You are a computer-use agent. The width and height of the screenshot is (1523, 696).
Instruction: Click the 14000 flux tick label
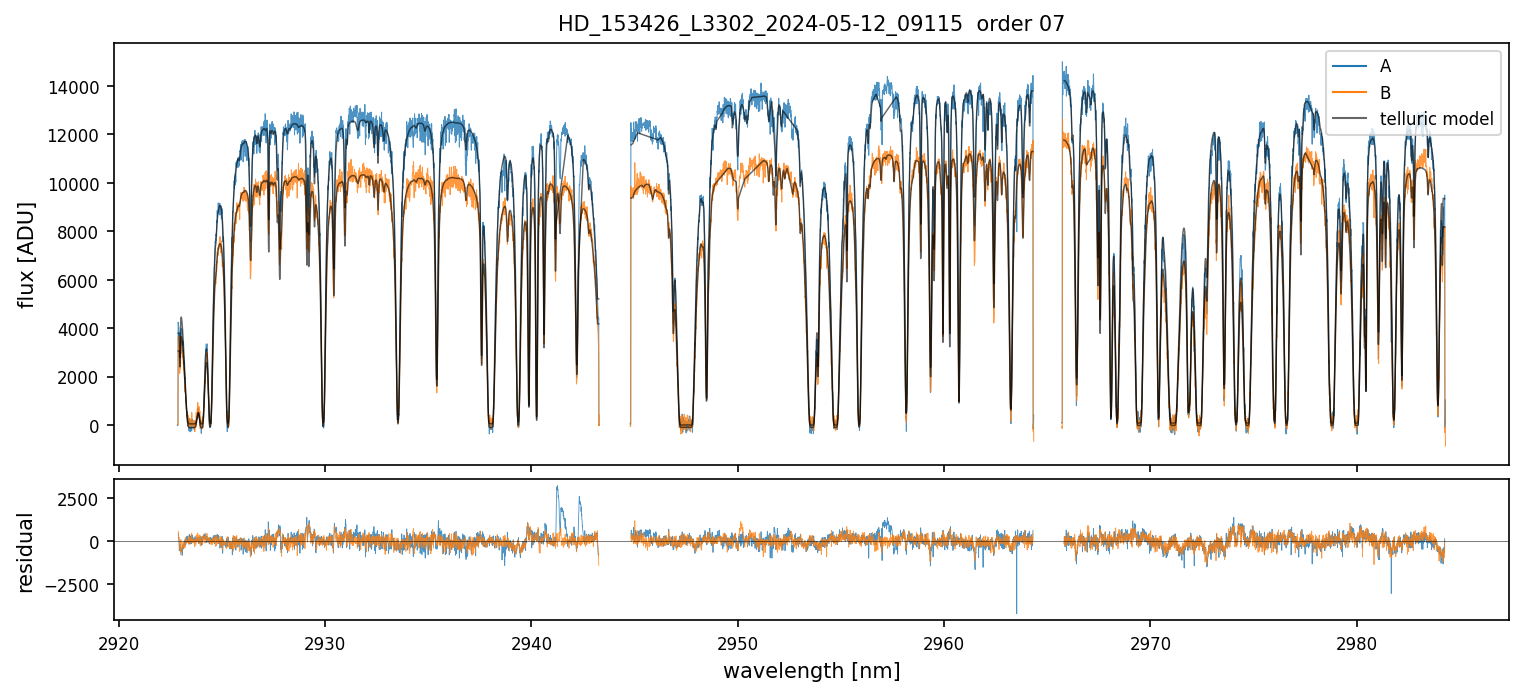(72, 87)
